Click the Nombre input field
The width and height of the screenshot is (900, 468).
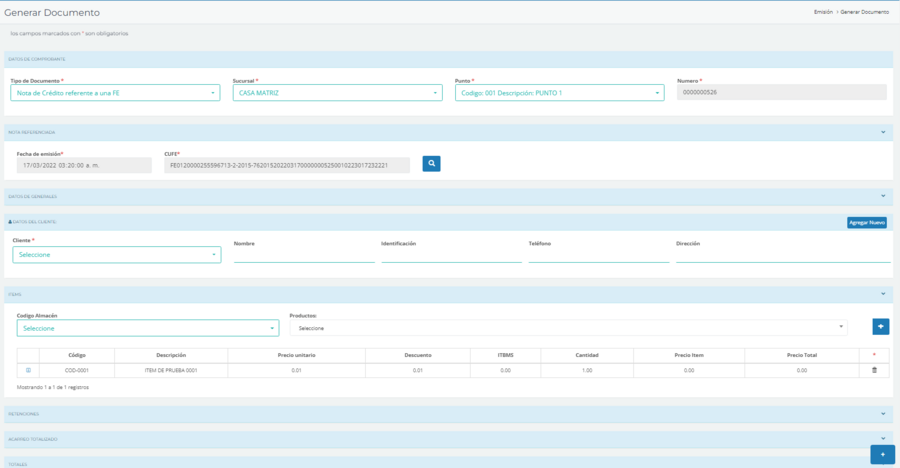point(304,256)
